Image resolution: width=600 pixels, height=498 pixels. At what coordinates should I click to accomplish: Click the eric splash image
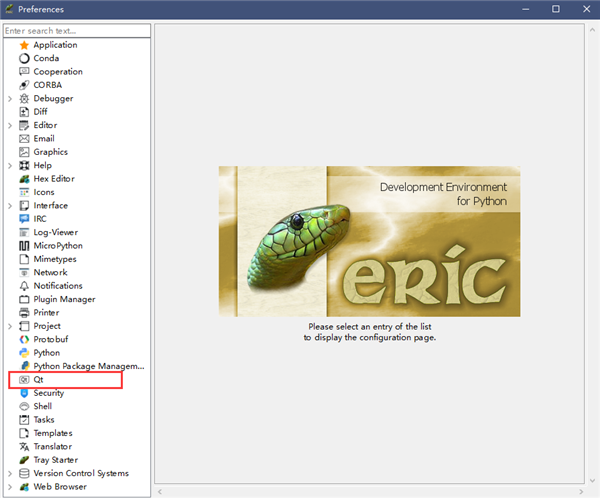click(x=369, y=241)
